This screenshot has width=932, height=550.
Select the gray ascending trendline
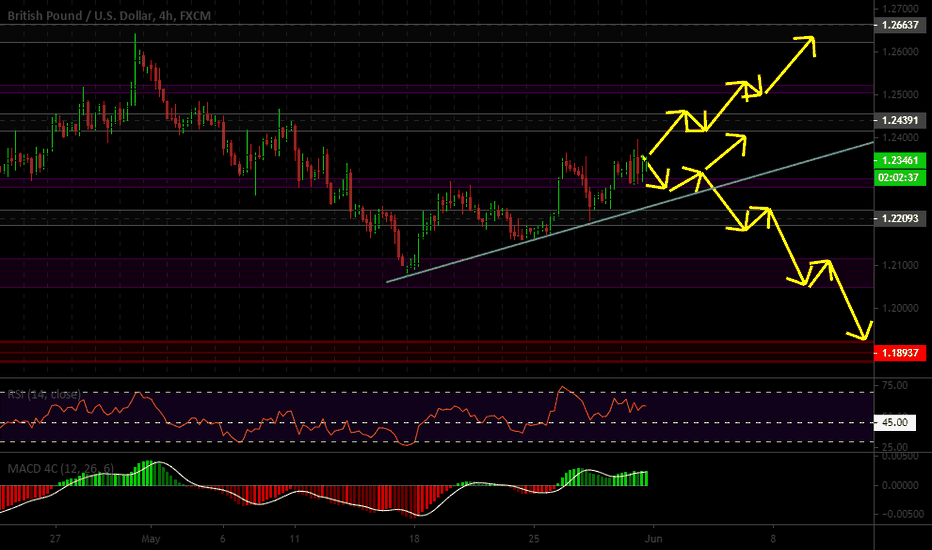click(630, 212)
